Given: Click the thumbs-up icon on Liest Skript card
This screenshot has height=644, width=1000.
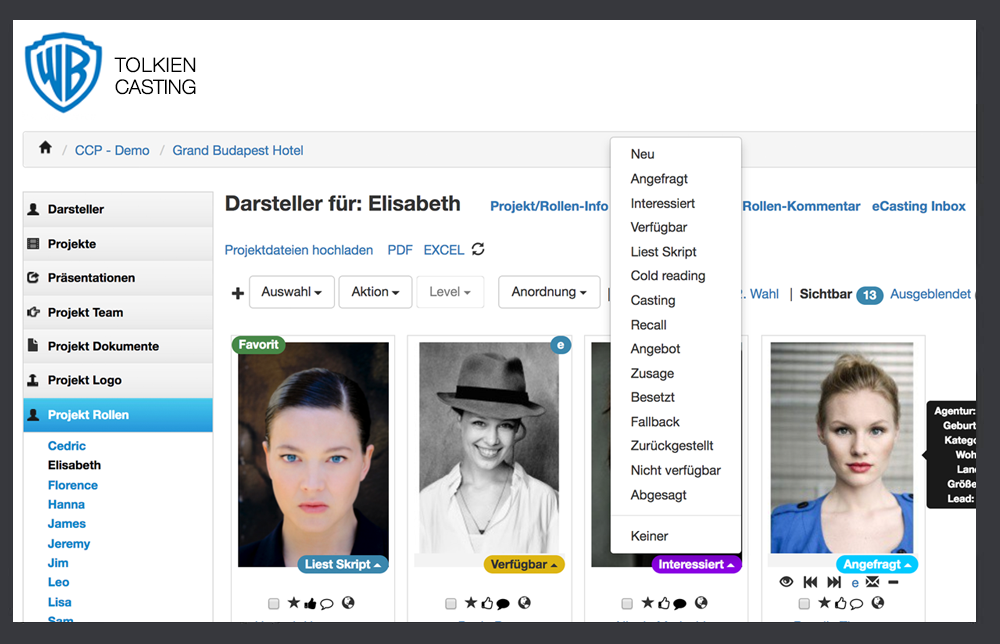Looking at the screenshot, I should pos(309,603).
